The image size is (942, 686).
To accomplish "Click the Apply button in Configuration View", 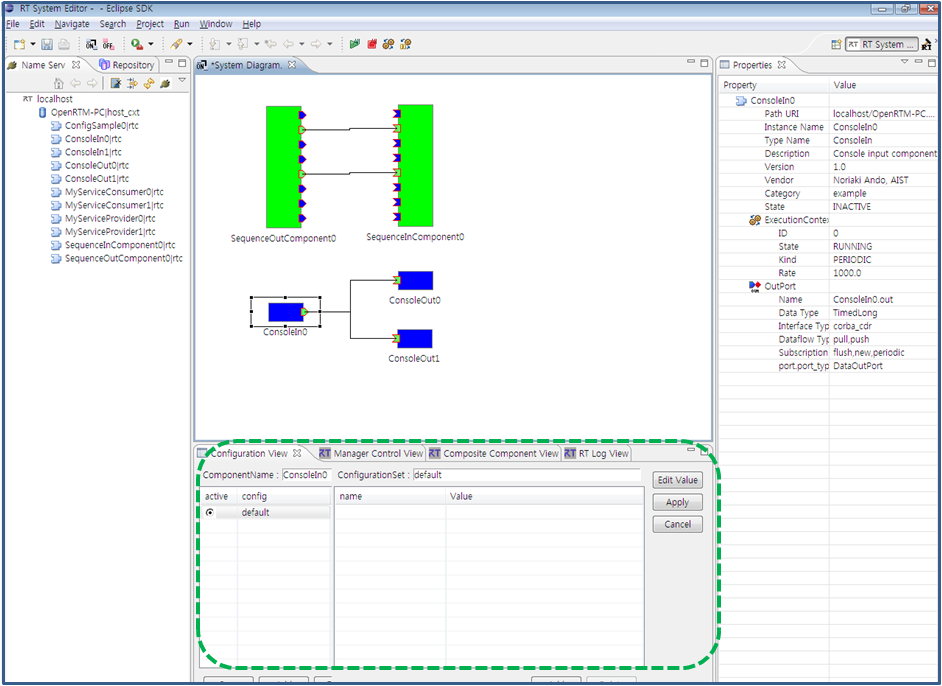I will [x=677, y=502].
